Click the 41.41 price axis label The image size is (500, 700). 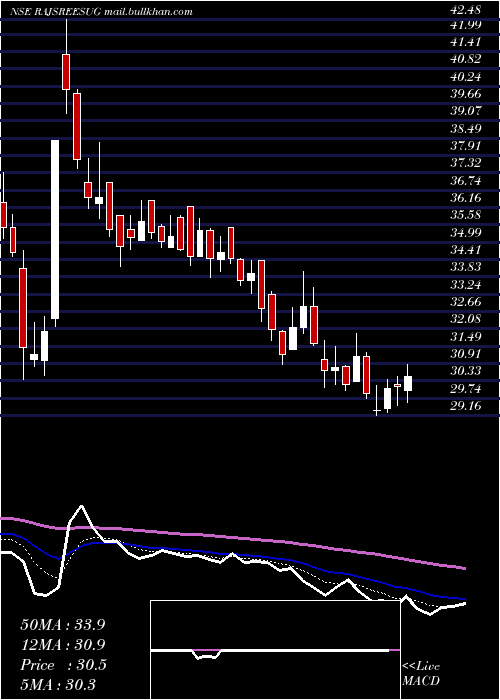465,42
